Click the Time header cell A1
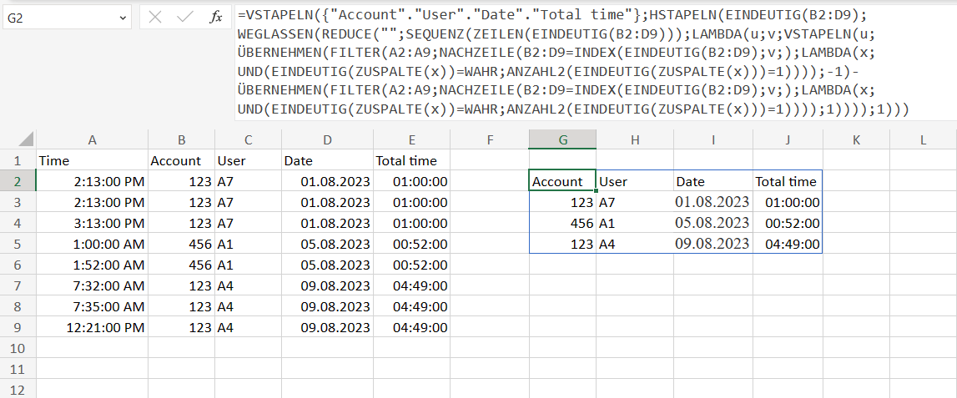This screenshot has width=957, height=398. [x=92, y=161]
